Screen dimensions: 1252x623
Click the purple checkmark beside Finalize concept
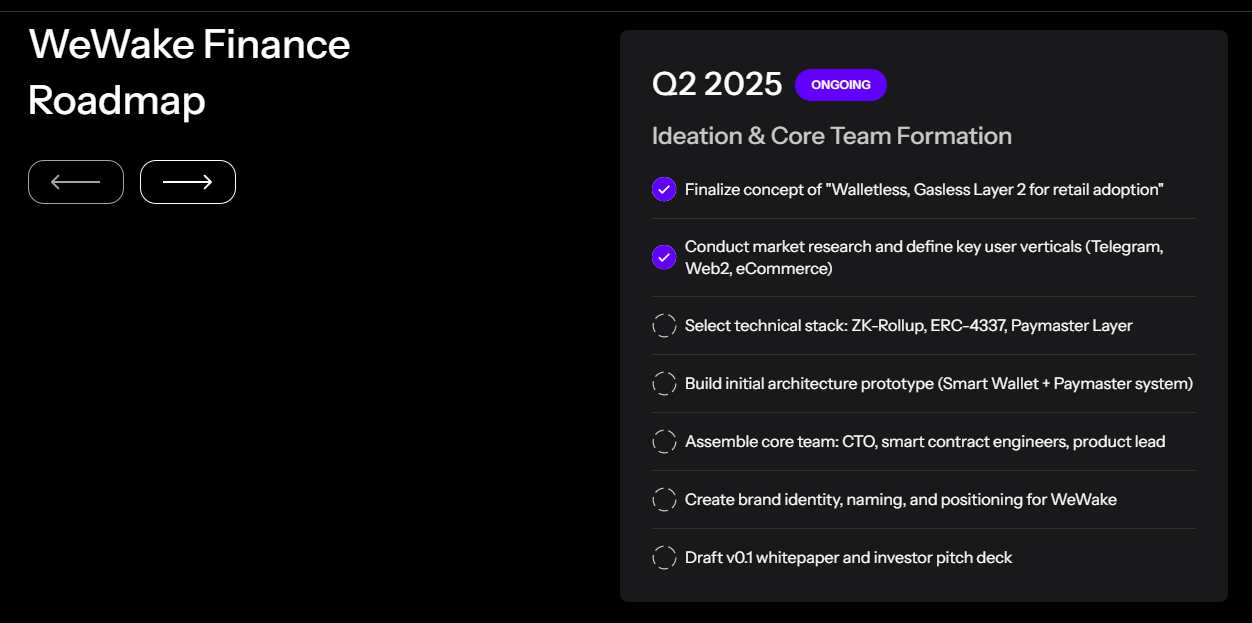coord(664,189)
